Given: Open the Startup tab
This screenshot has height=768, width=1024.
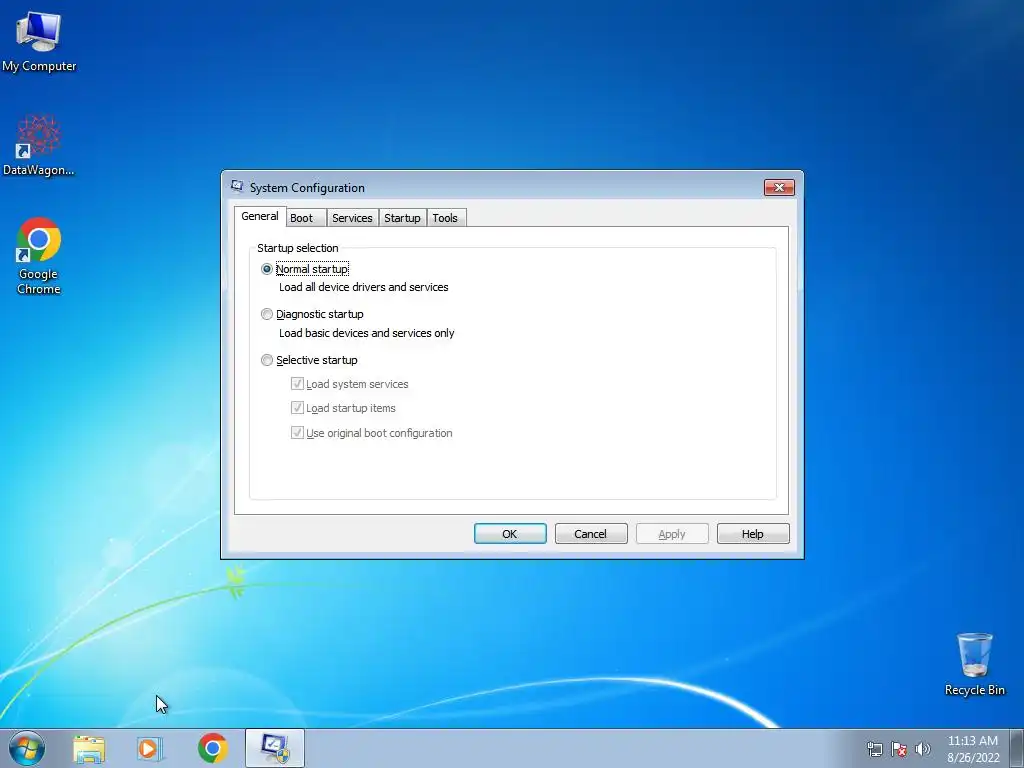Looking at the screenshot, I should 402,218.
